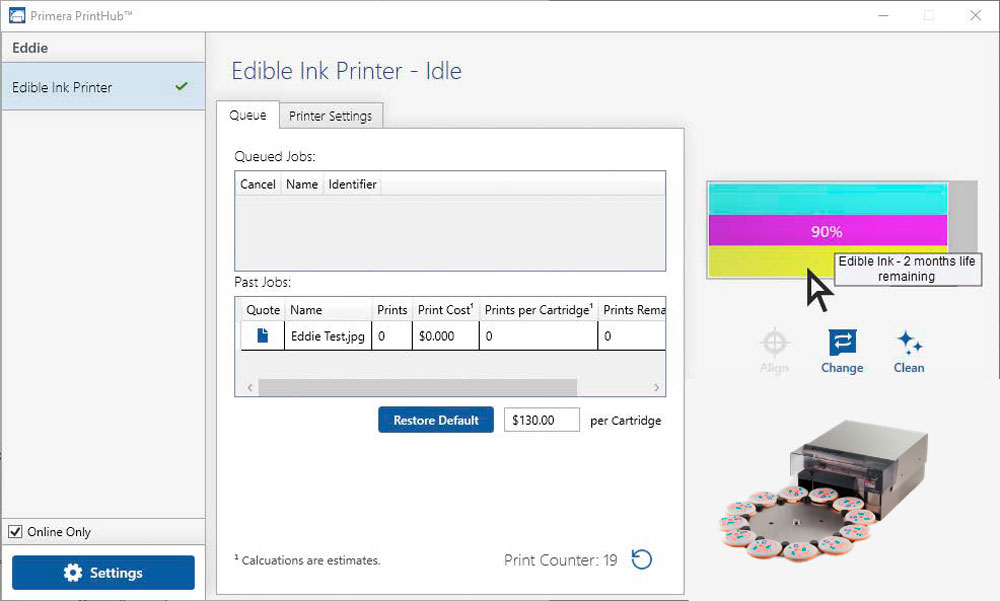Close the Primera PrintHub window
The height and width of the screenshot is (601, 1000).
point(975,15)
